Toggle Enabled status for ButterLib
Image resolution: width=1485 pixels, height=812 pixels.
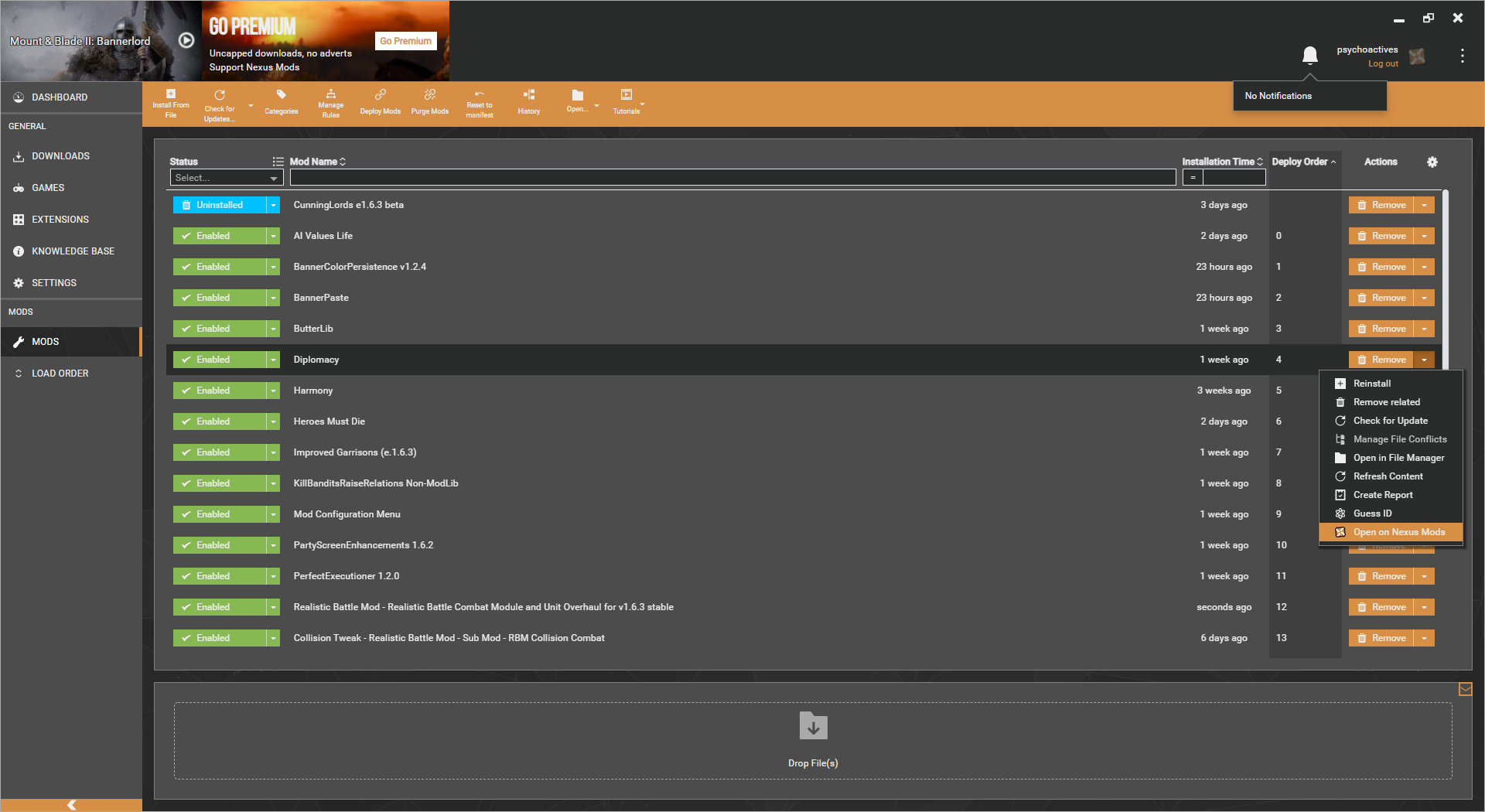[220, 329]
